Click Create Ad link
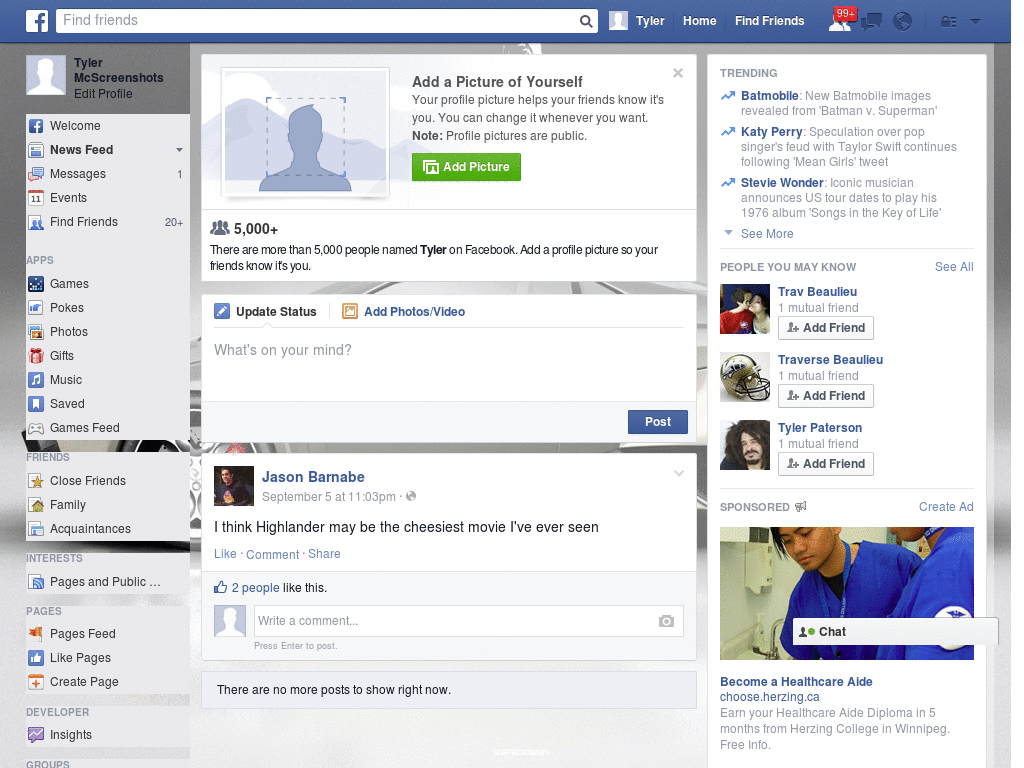The image size is (1024, 768). 946,507
